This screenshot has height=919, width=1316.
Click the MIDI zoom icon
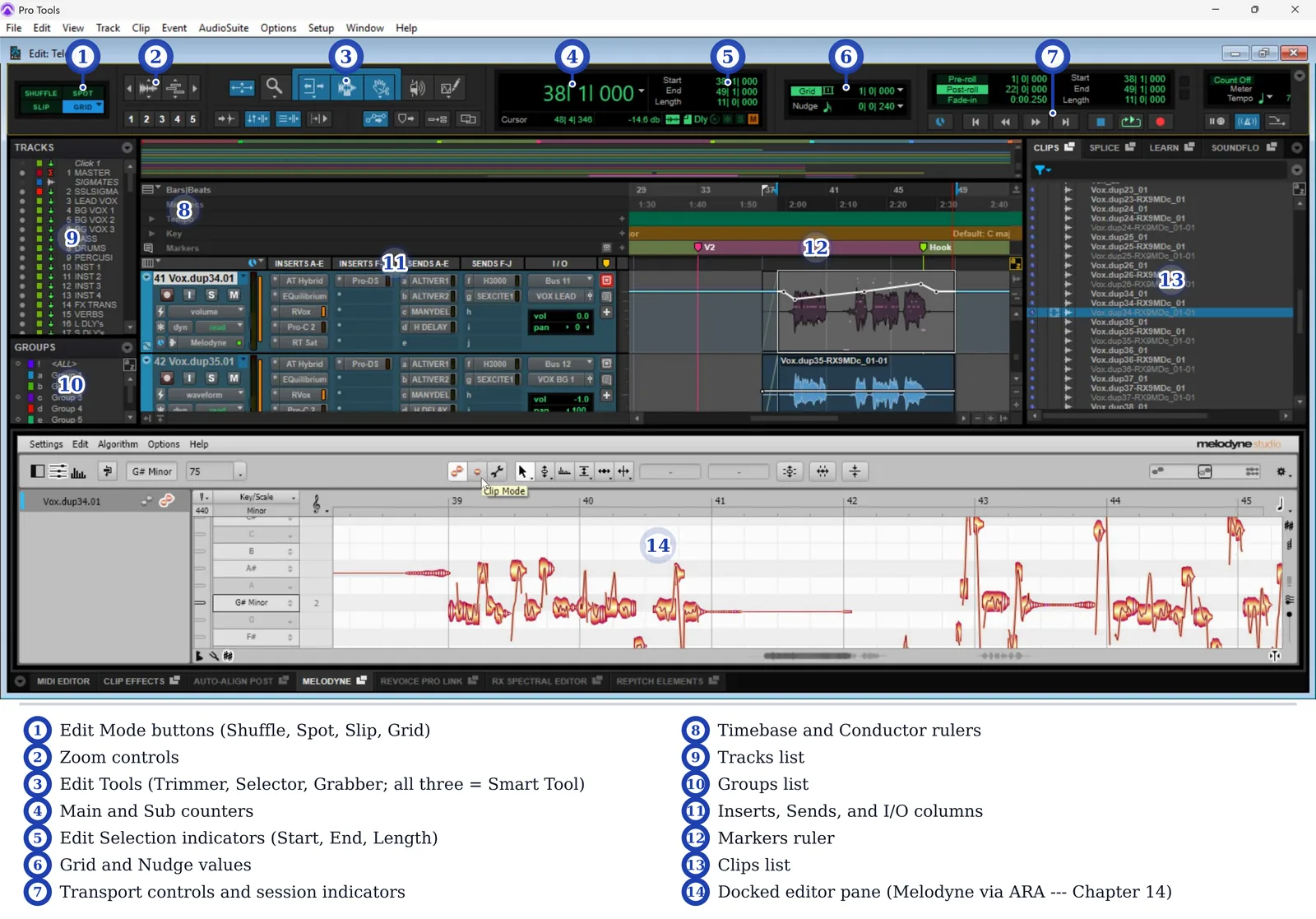click(175, 87)
